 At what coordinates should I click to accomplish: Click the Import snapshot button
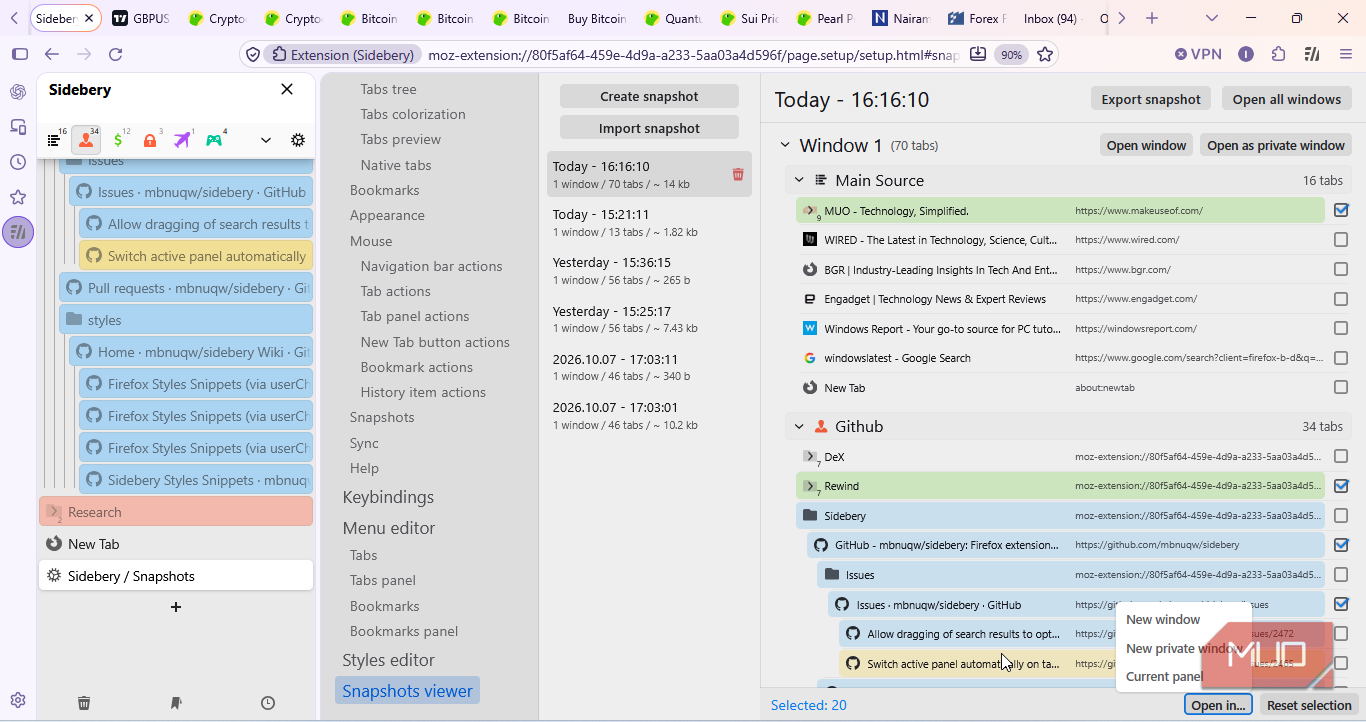[x=649, y=128]
